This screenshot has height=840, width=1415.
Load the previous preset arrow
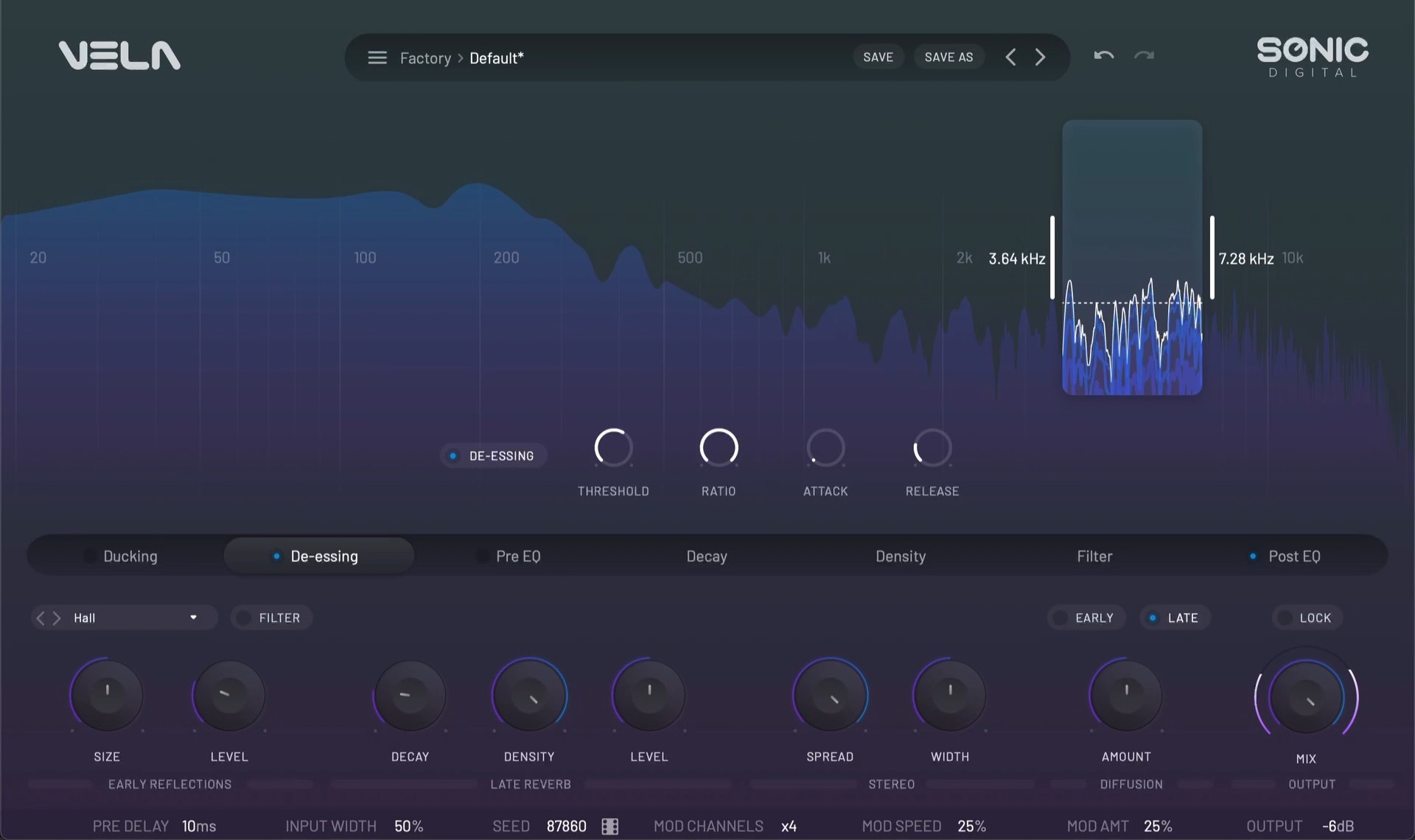[x=1010, y=57]
